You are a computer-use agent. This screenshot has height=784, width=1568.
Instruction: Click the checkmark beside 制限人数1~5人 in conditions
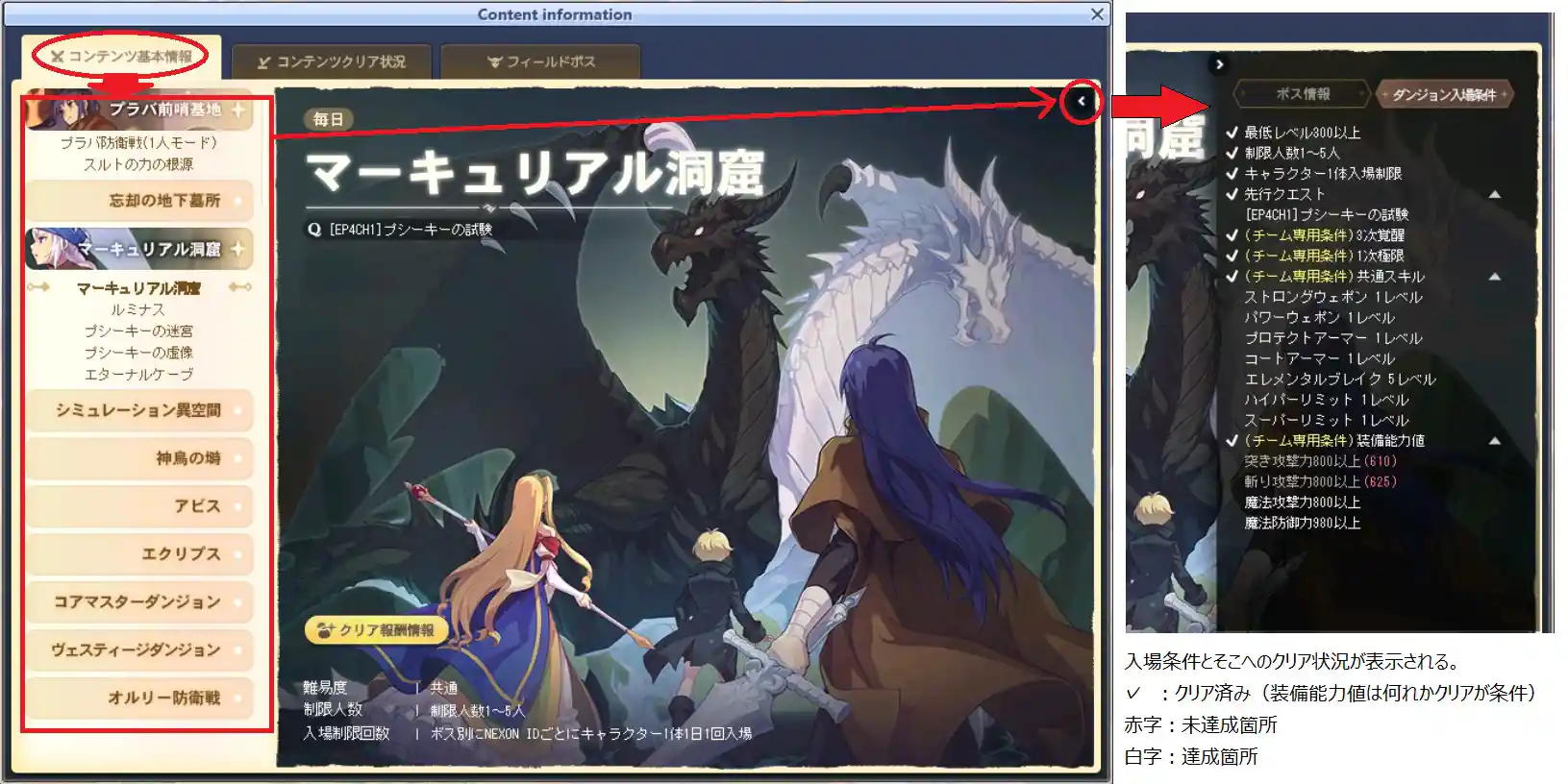[x=1232, y=153]
